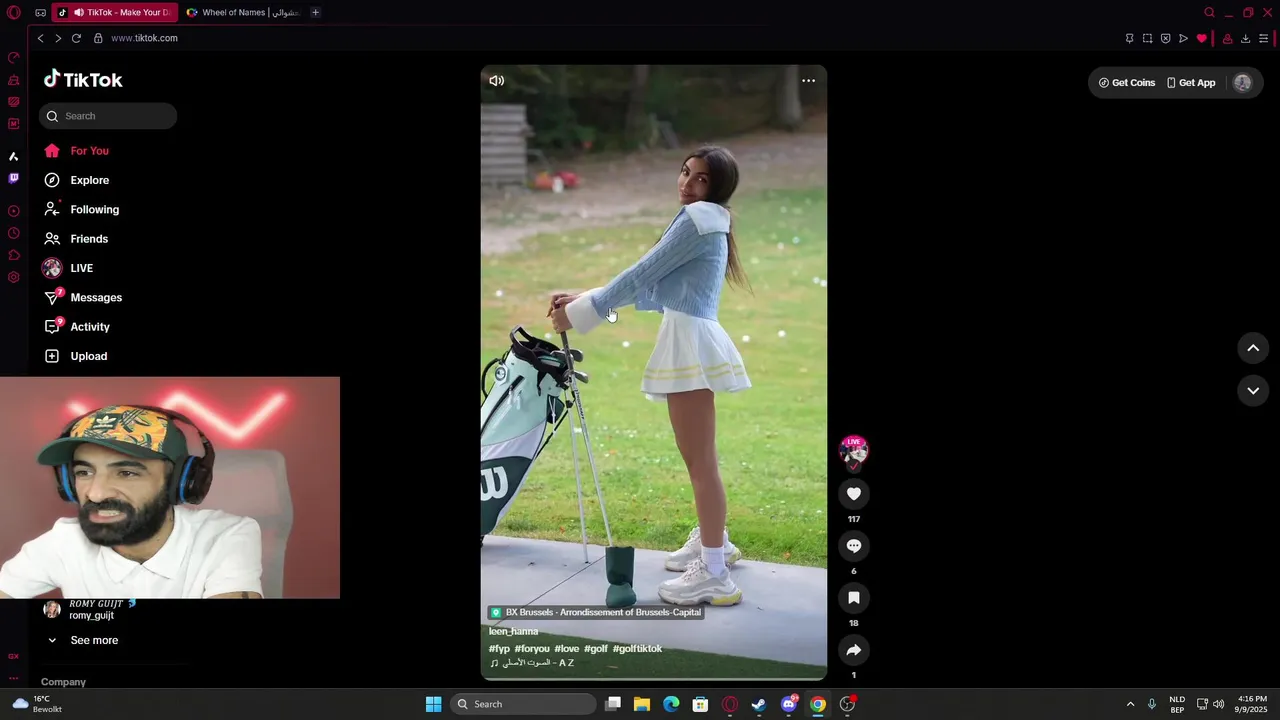Share the video using the arrow icon
The width and height of the screenshot is (1280, 720).
(x=853, y=649)
